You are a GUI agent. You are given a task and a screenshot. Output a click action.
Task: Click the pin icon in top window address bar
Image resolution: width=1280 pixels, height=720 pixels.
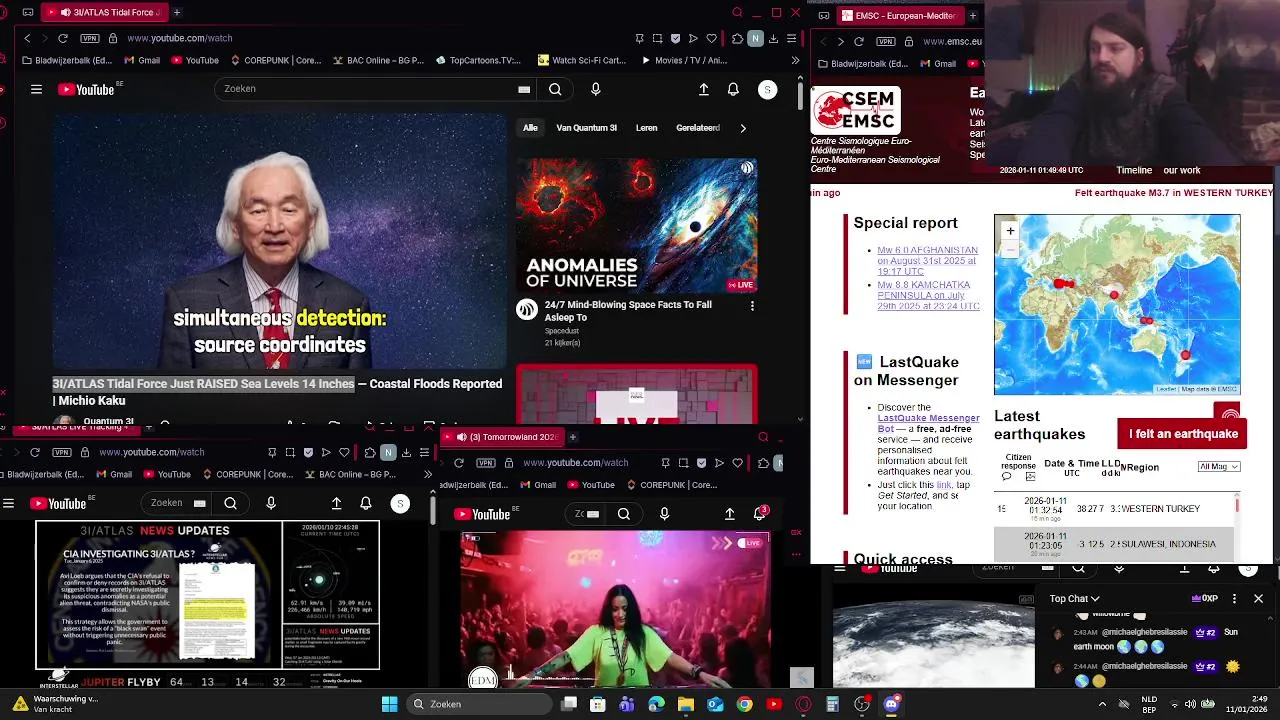pyautogui.click(x=639, y=38)
